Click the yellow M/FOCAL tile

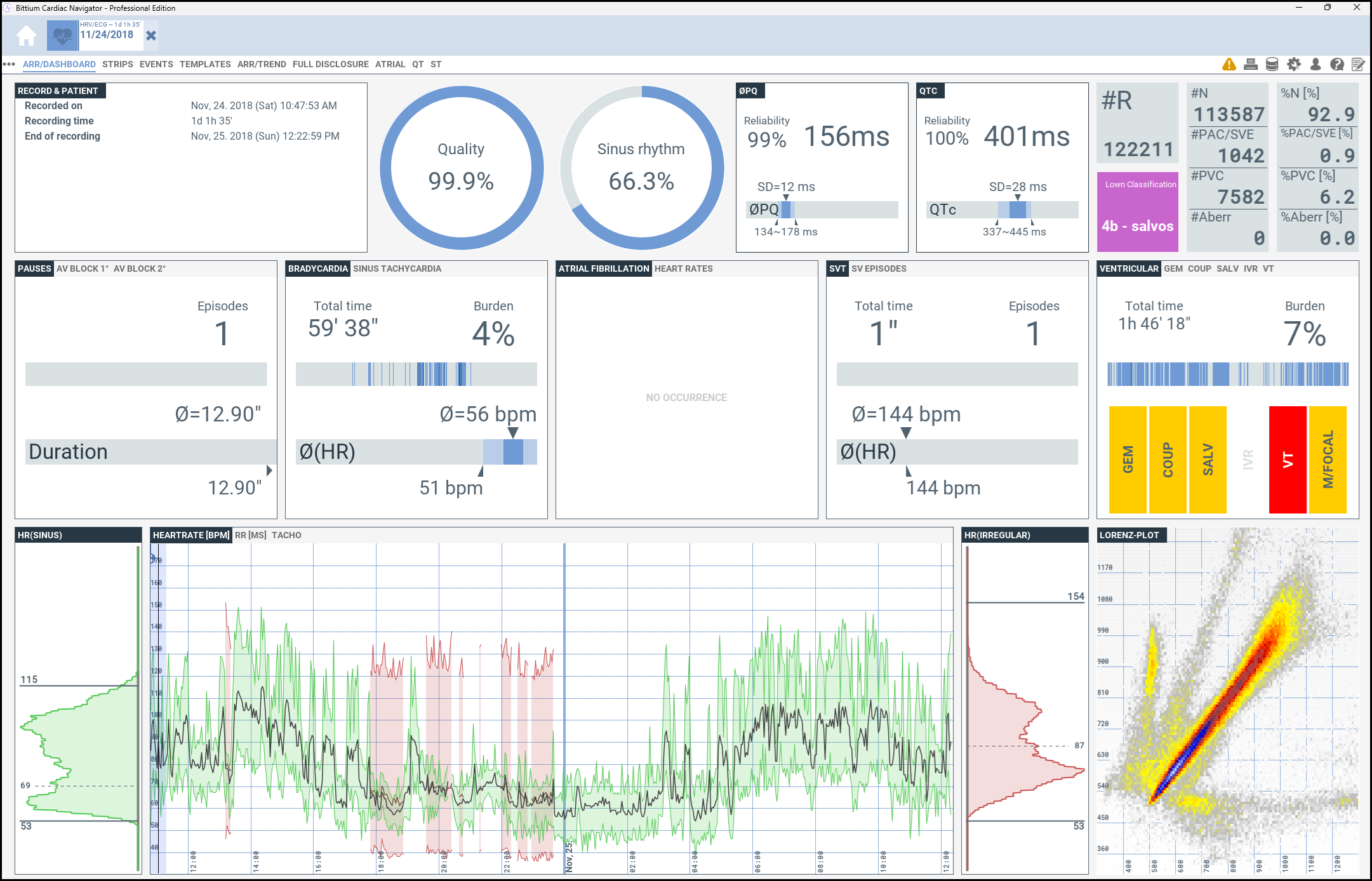click(1328, 460)
